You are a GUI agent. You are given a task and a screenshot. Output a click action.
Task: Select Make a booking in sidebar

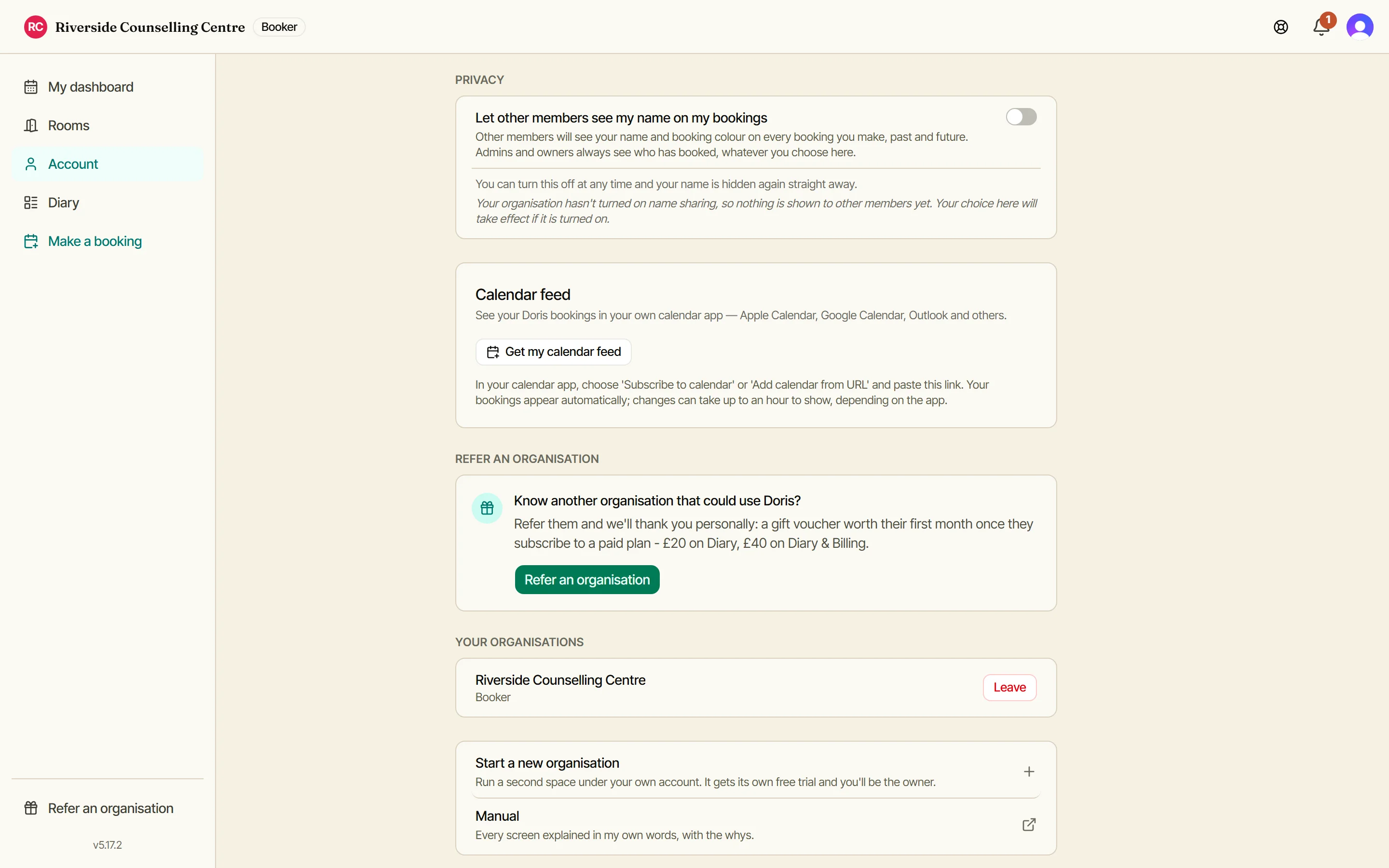[x=108, y=241]
